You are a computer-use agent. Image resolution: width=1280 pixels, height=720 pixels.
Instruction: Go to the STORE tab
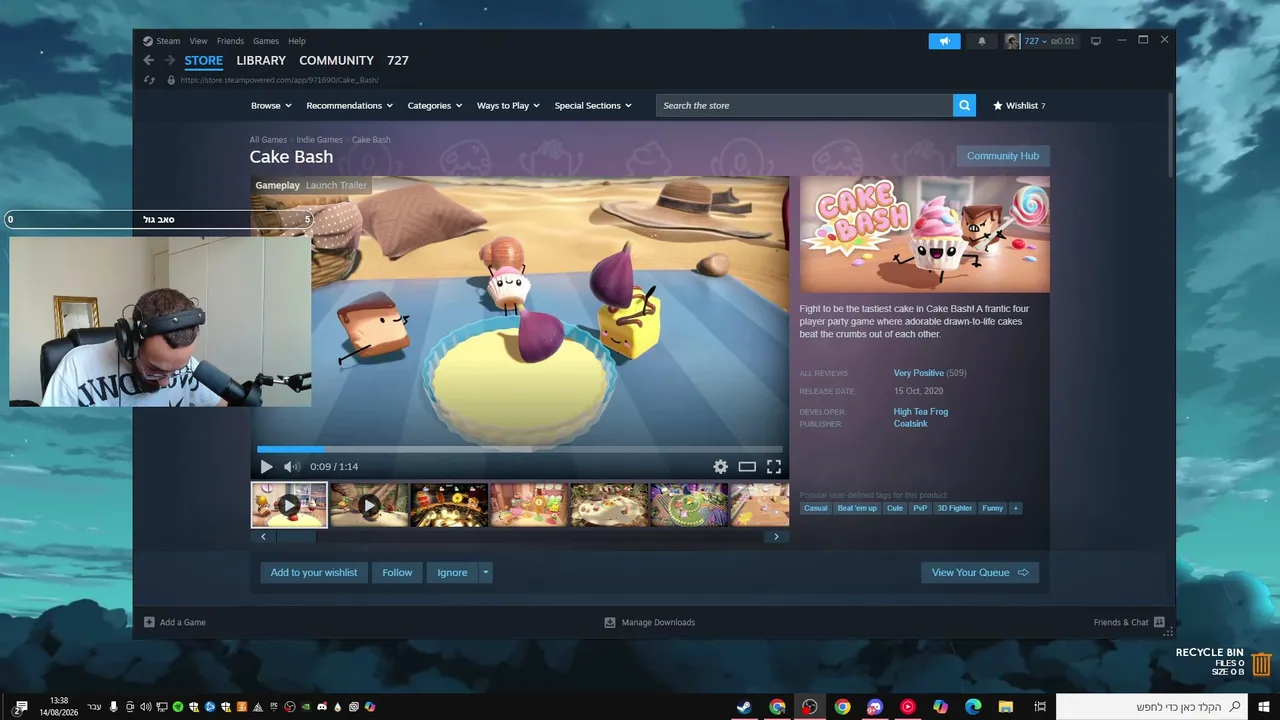pos(204,61)
